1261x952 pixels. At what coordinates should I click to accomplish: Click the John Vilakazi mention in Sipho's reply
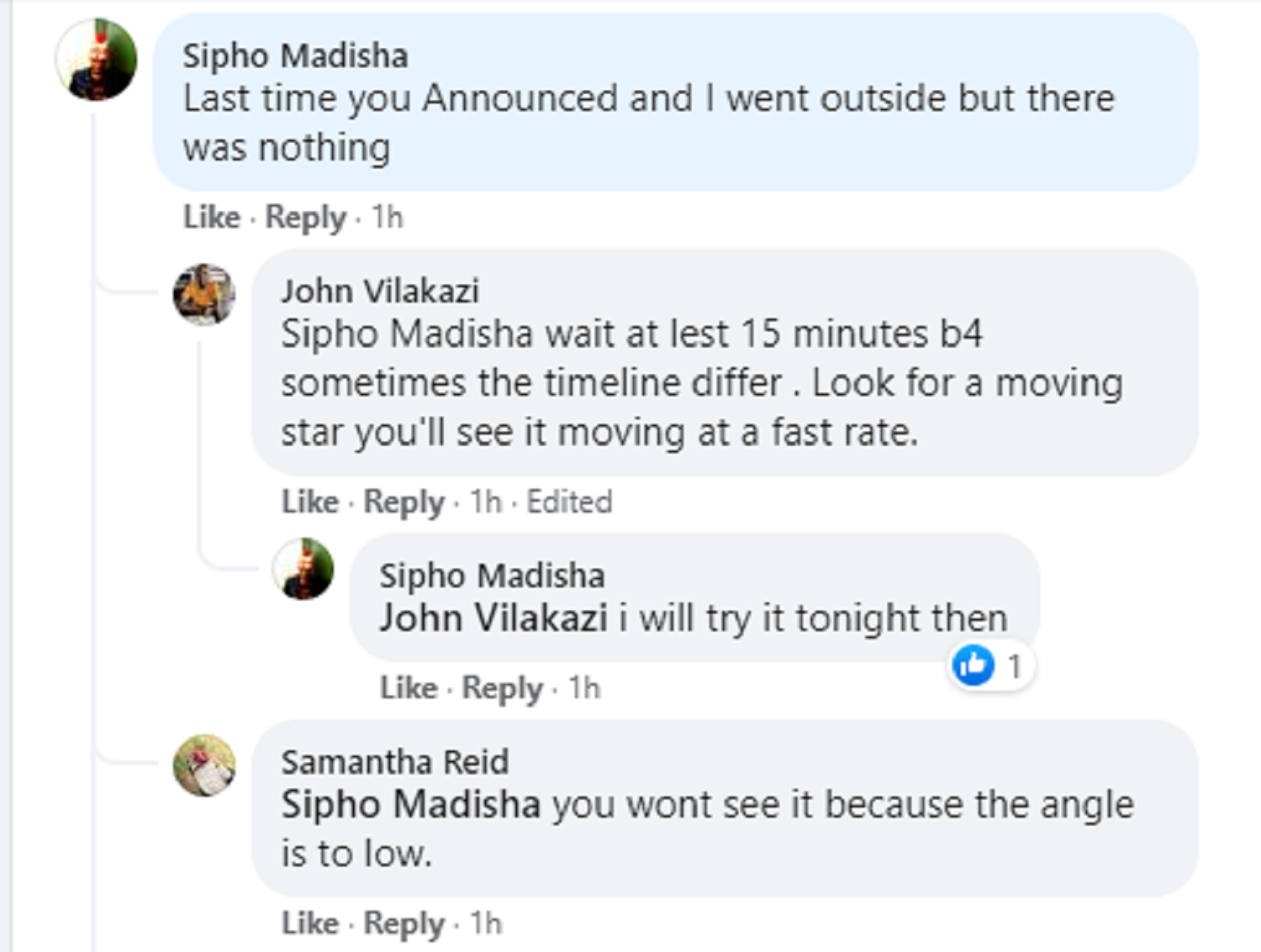pyautogui.click(x=493, y=618)
